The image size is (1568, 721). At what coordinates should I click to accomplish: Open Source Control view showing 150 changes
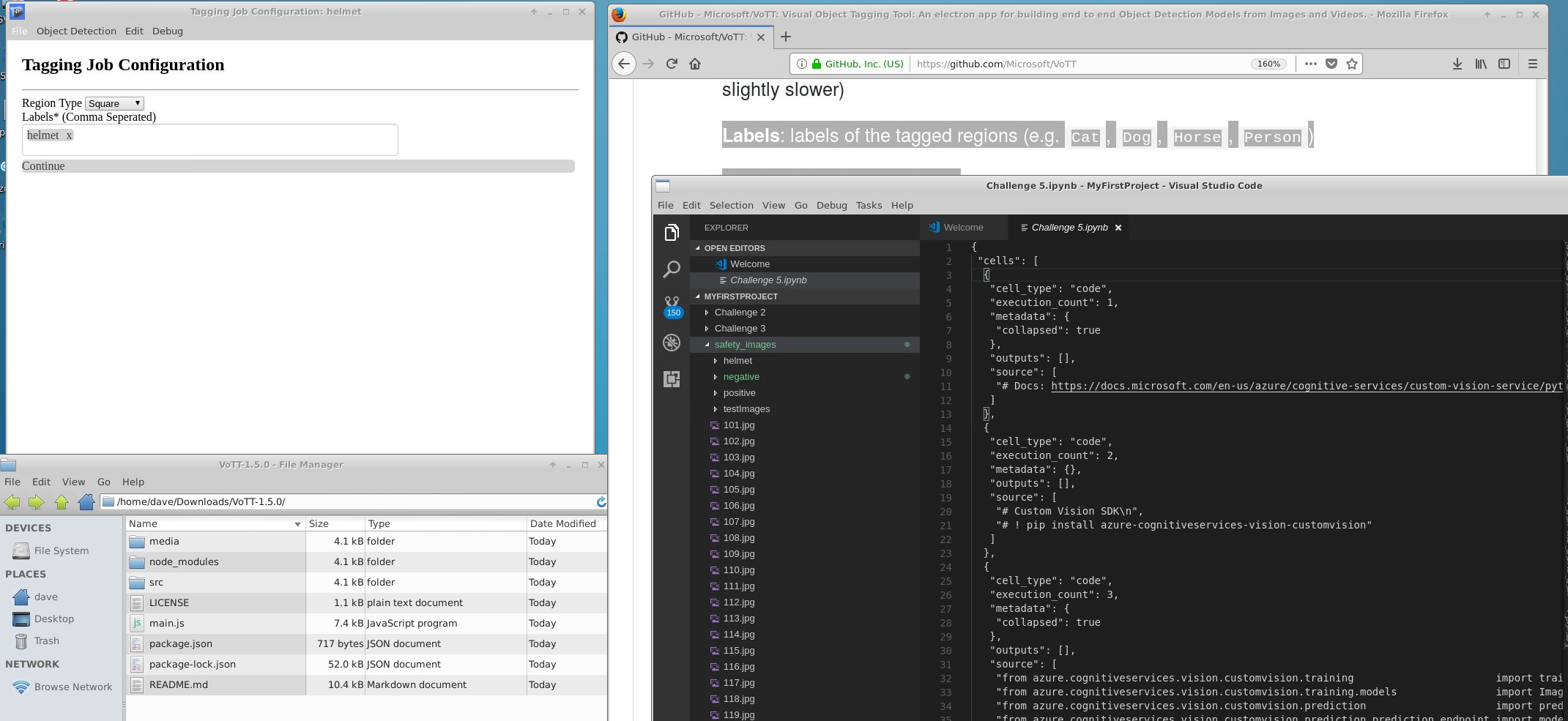(x=672, y=302)
